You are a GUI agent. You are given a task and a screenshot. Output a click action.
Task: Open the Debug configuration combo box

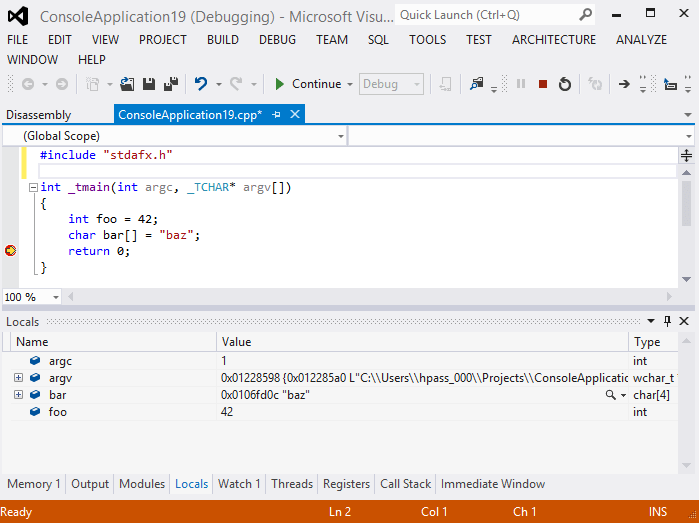391,84
